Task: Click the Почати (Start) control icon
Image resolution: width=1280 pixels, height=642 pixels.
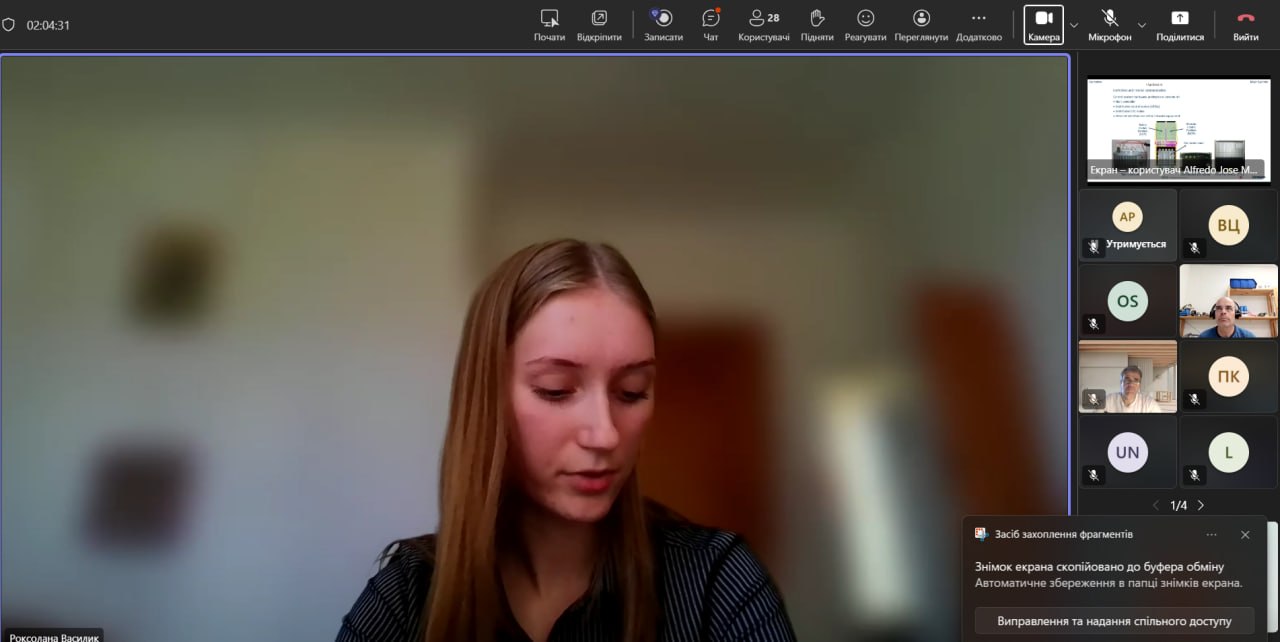Action: click(549, 18)
